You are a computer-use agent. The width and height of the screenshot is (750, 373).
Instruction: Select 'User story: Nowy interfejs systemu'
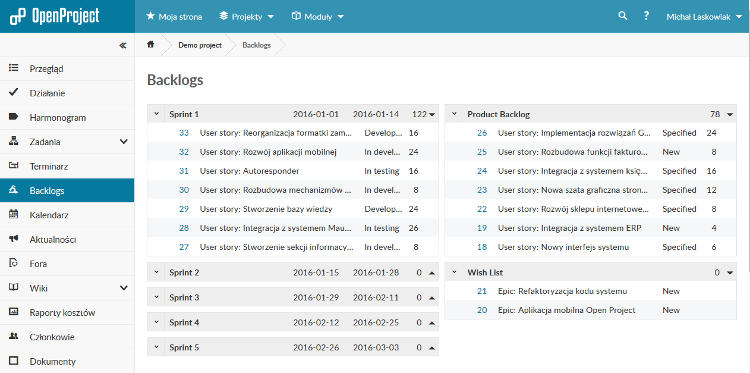pos(563,247)
